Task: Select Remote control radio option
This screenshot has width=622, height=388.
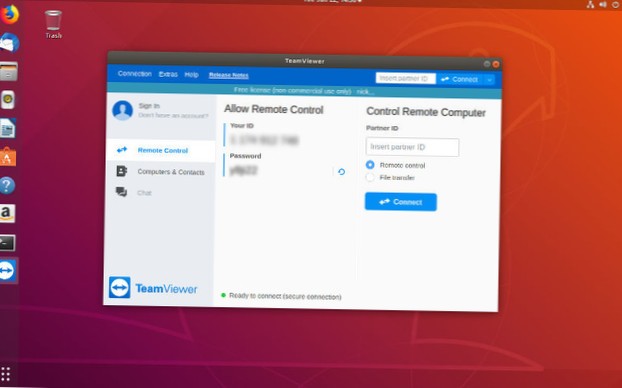Action: pyautogui.click(x=370, y=165)
